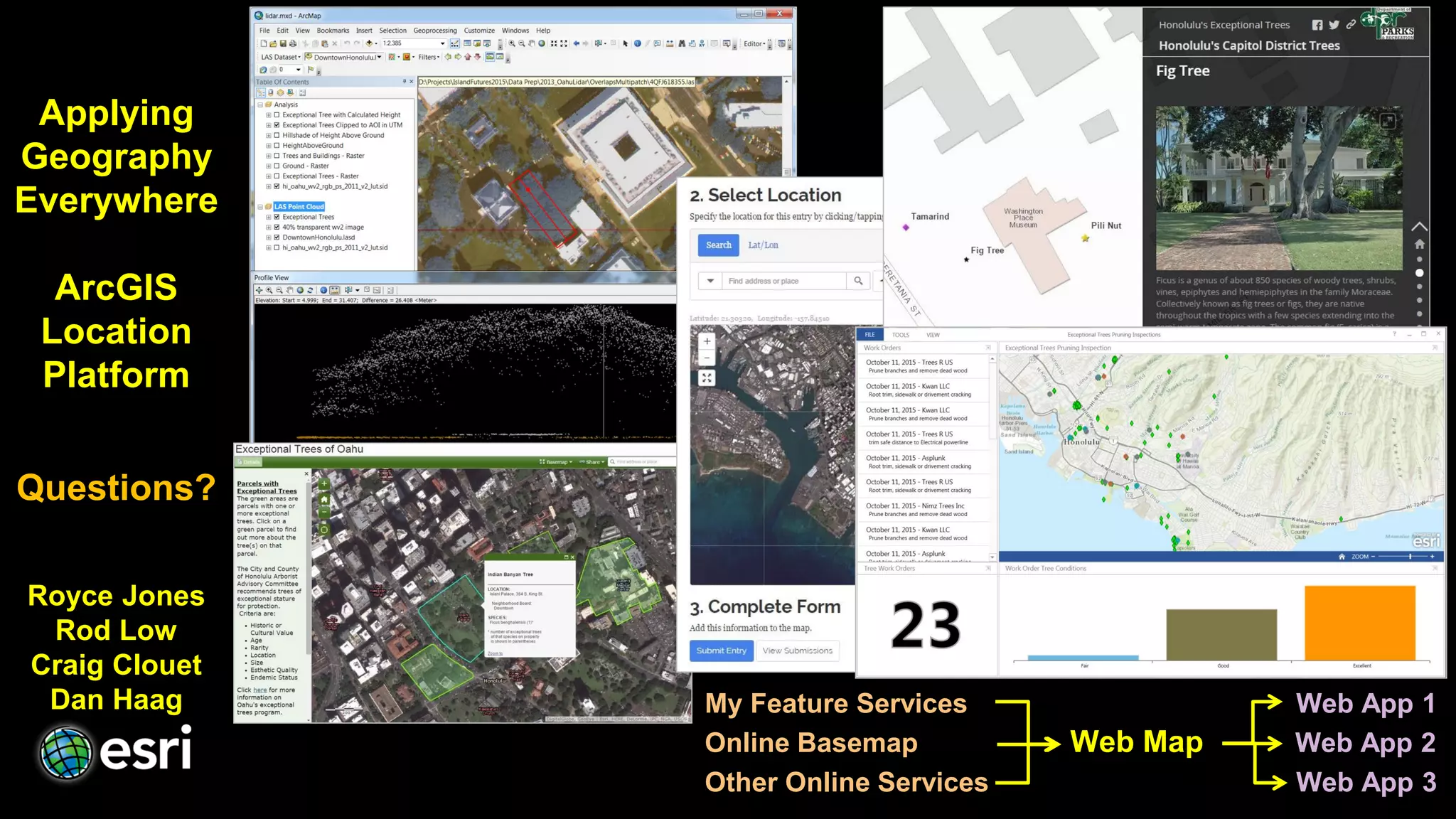1456x819 pixels.
Task: Open the DowntownHonolulu layer dropdown
Action: (379, 57)
